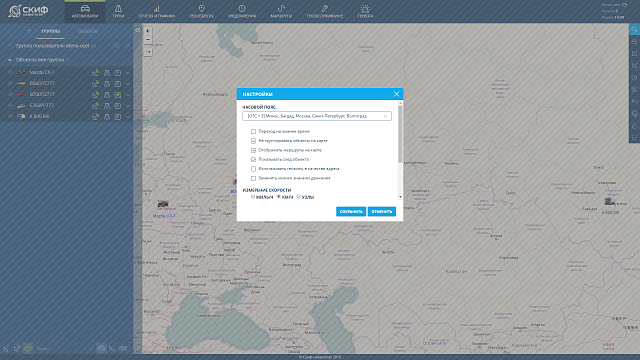Zoom in the map with plus
The image size is (640, 360).
tap(148, 31)
